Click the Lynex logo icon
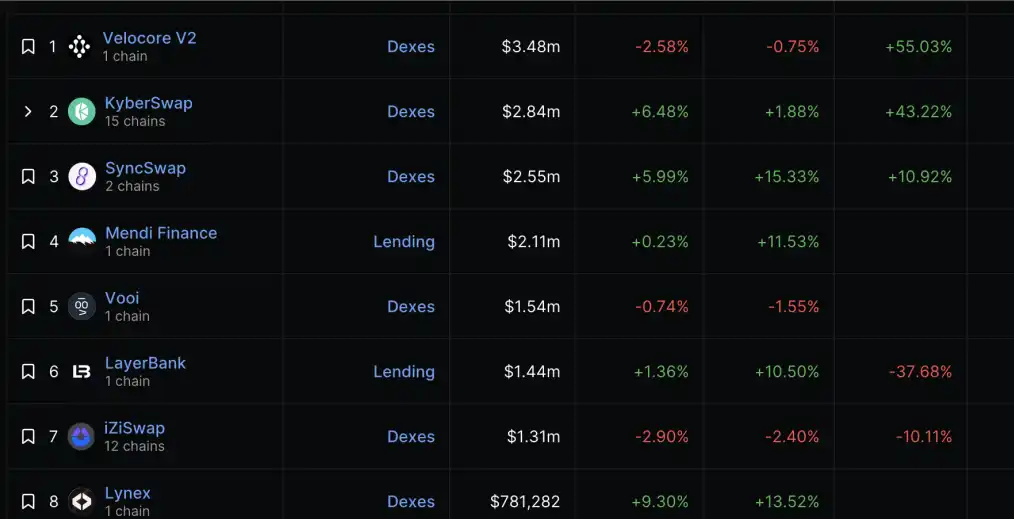Image resolution: width=1014 pixels, height=519 pixels. tap(81, 502)
